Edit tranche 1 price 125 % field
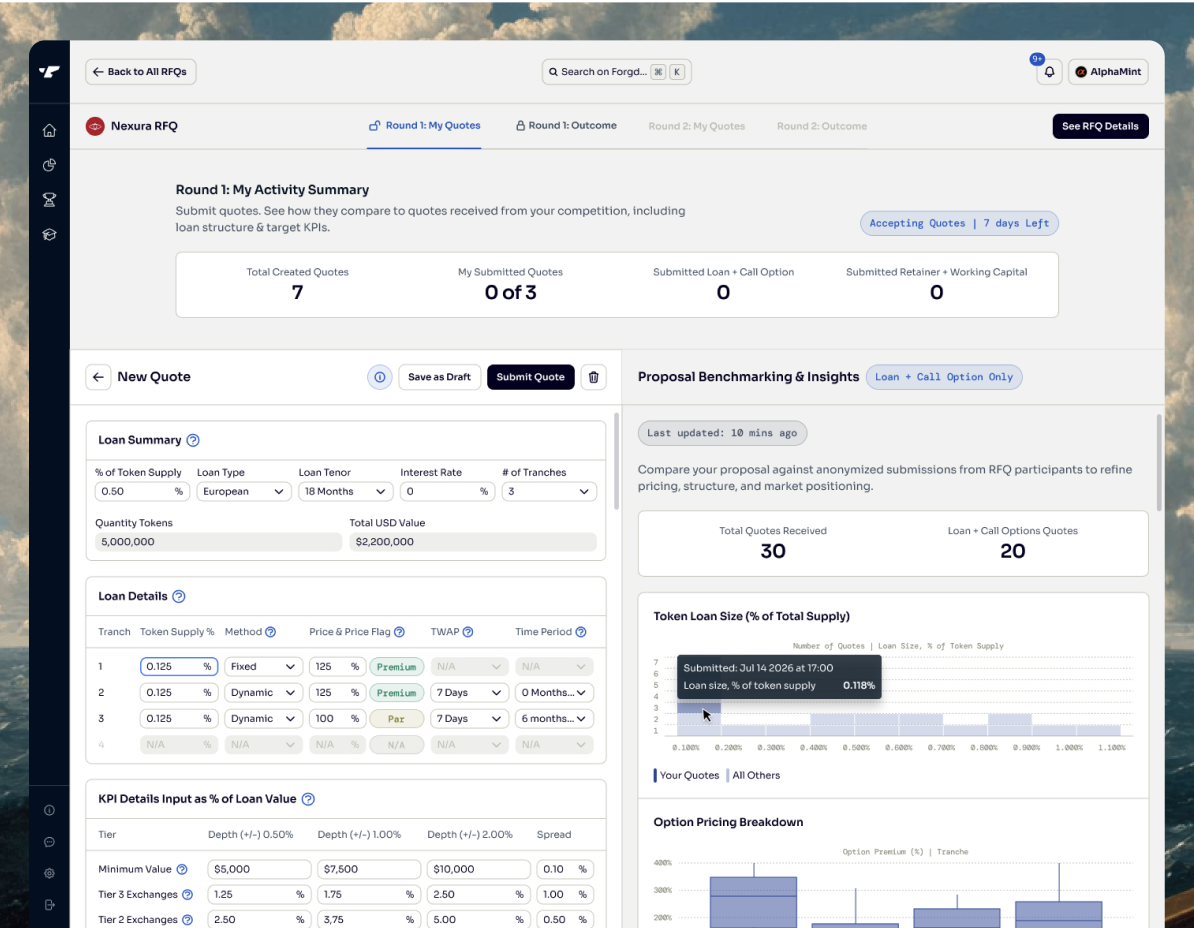 tap(336, 667)
